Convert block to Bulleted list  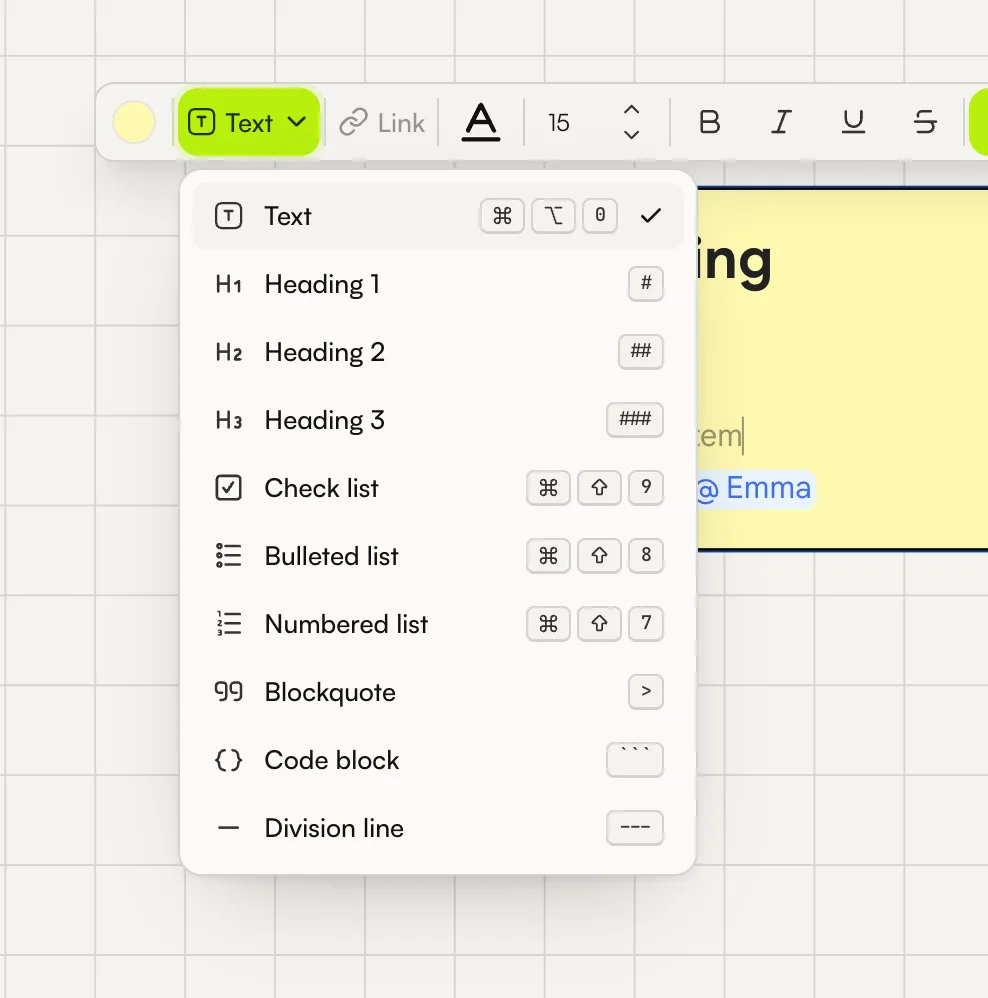(x=438, y=556)
